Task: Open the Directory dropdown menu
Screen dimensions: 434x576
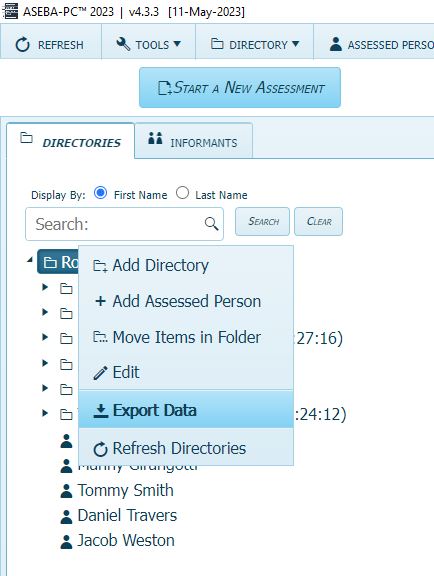Action: coord(255,44)
